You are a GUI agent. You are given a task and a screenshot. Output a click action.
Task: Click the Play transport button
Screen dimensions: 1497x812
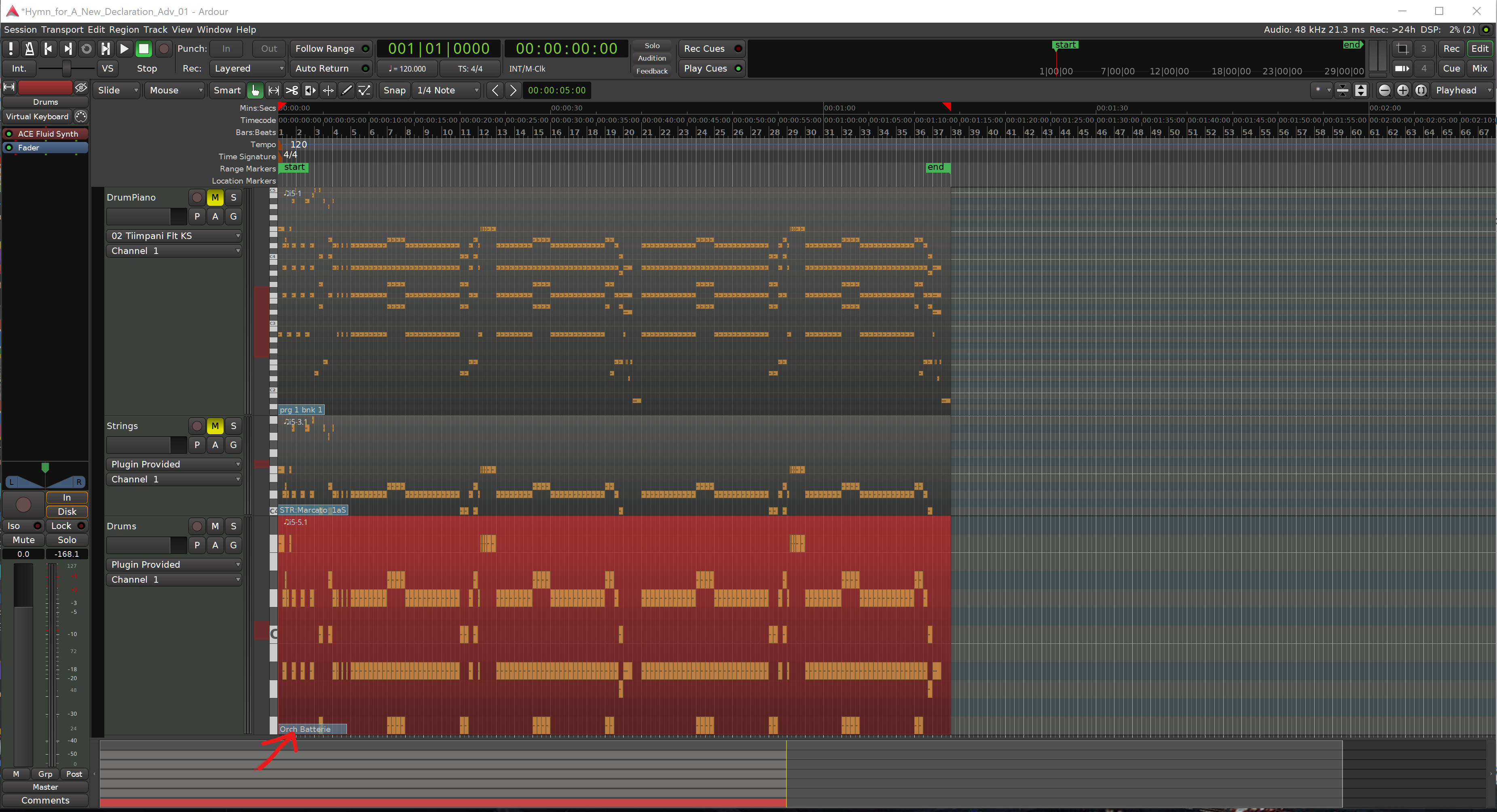point(124,49)
